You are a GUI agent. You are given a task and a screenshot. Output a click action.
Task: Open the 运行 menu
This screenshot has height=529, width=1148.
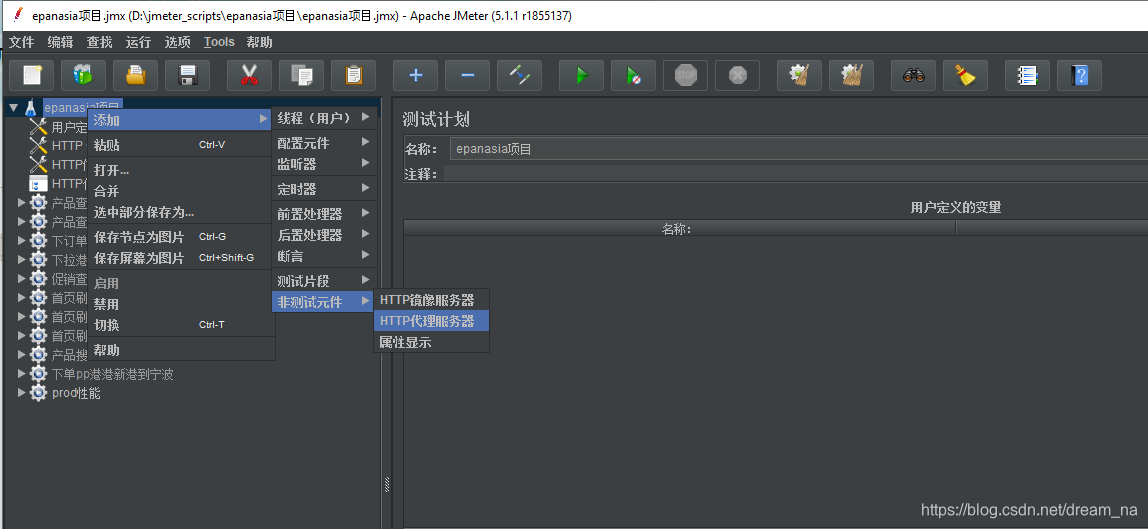[138, 42]
